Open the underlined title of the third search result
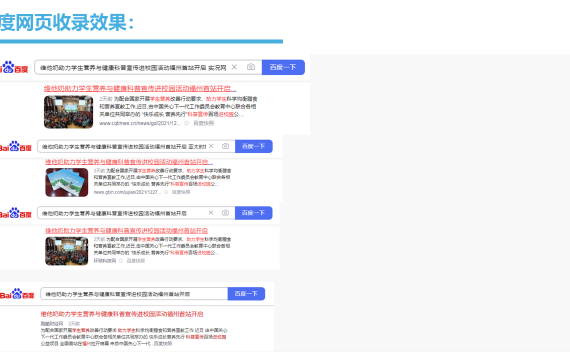570x360 pixels. (127, 231)
